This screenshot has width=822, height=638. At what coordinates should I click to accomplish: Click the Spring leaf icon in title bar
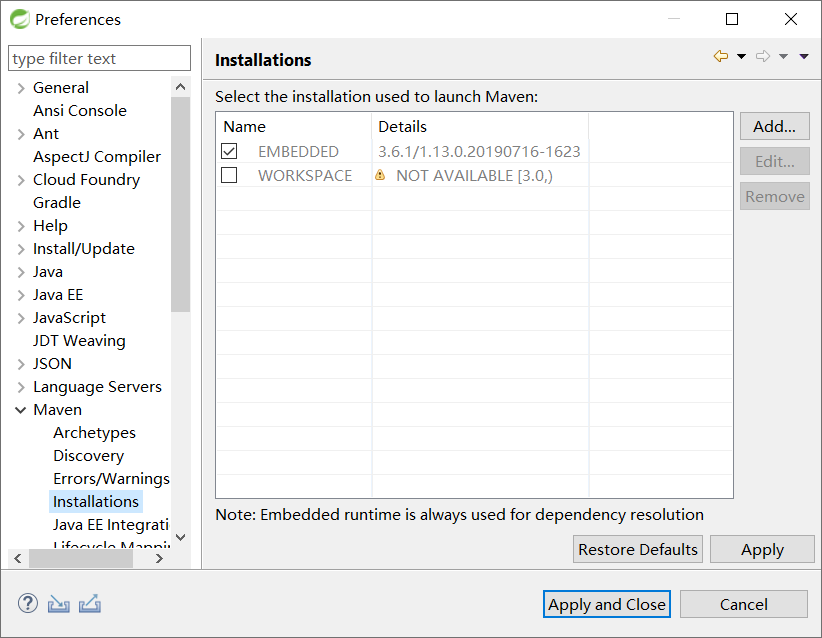(x=20, y=19)
